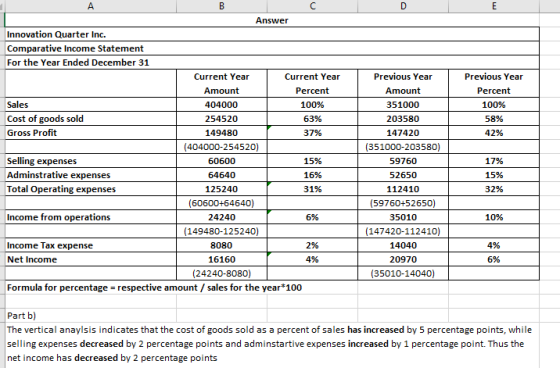Select formula note (60600+64640)
This screenshot has height=368, width=560.
pos(222,203)
